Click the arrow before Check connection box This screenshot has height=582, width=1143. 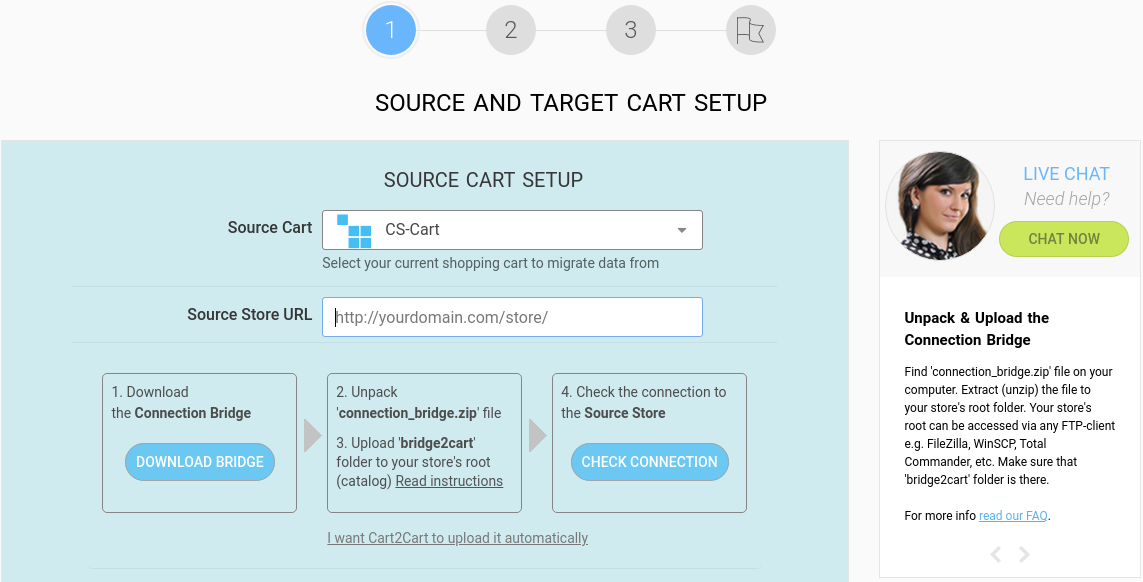pyautogui.click(x=538, y=435)
